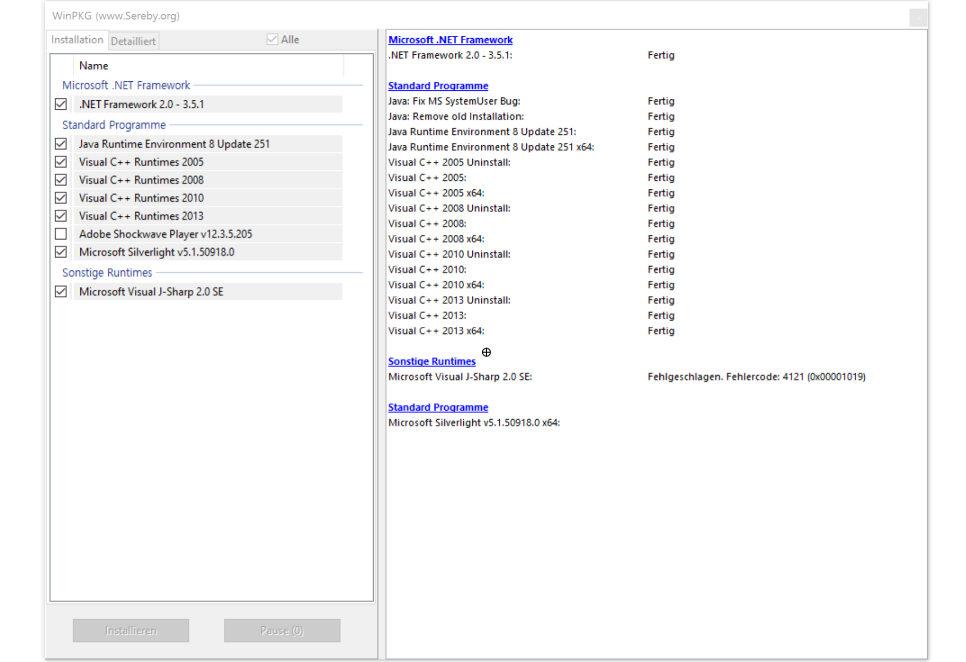The image size is (966, 662).
Task: Click the .NET Framework 2.0 - 3.5.1 log entry
Action: click(x=450, y=55)
